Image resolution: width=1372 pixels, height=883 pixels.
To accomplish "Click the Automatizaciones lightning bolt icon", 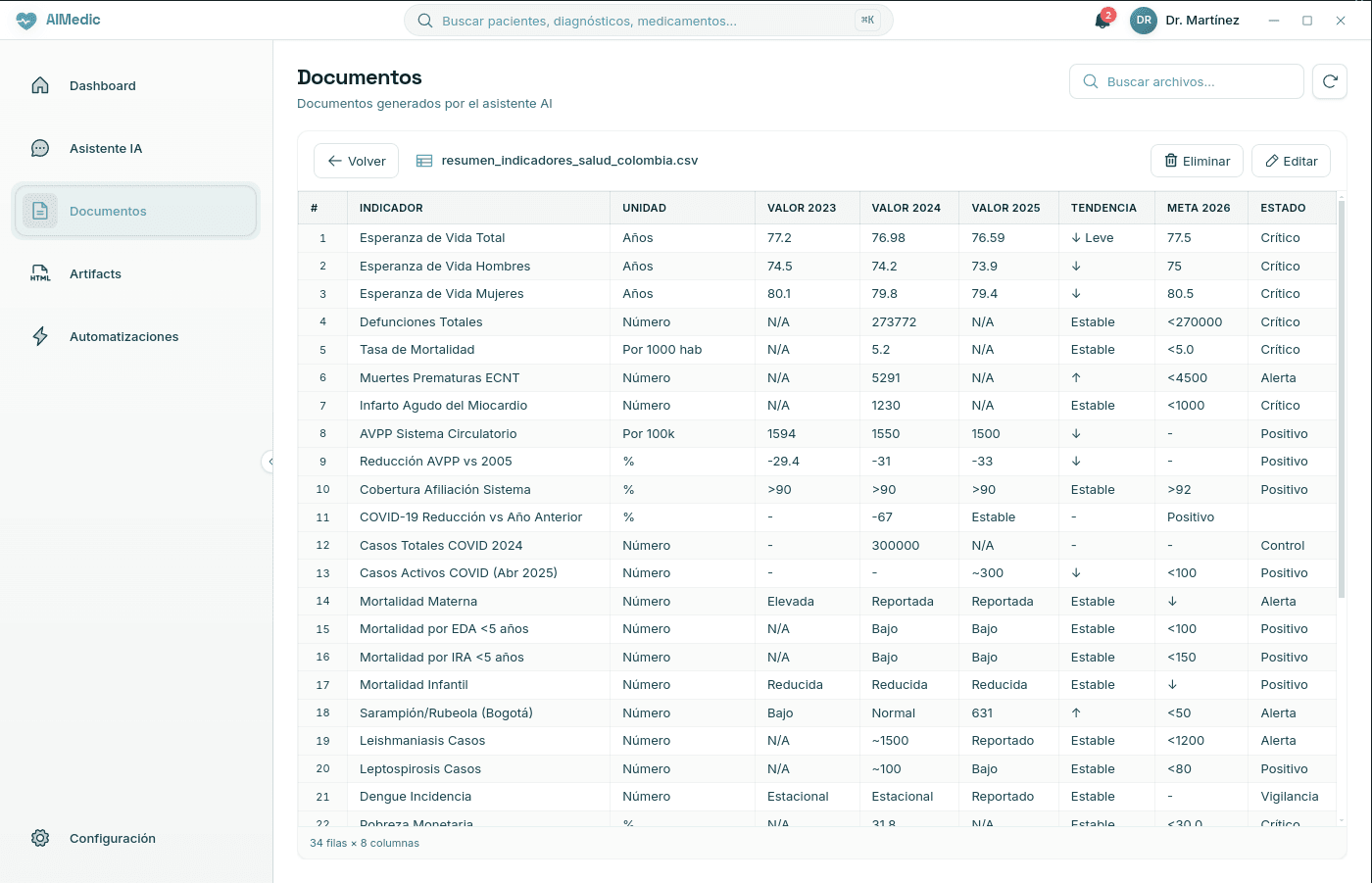I will pyautogui.click(x=39, y=336).
